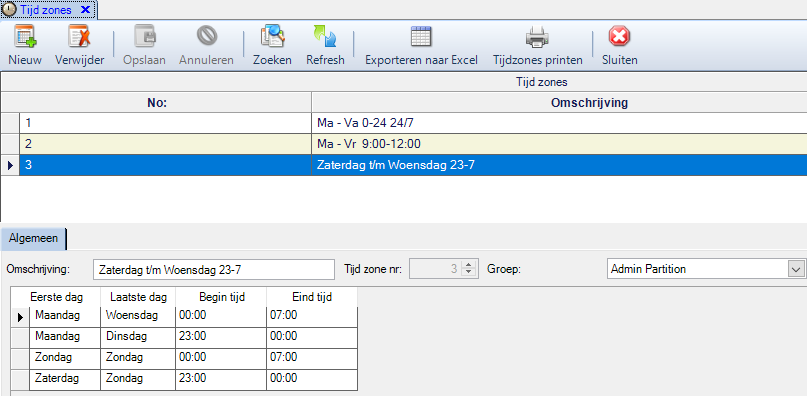Screen dimensions: 807x396
Task: Click row selector of Maandag-Dinsdag schedule row
Action: 20,338
